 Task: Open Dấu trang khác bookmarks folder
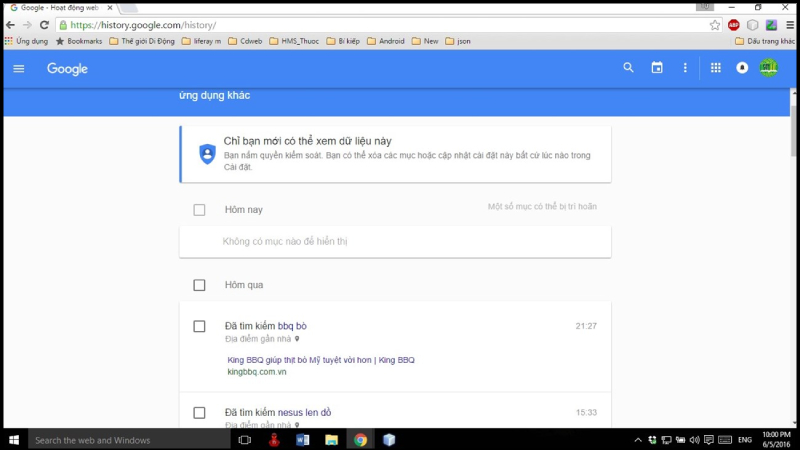765,41
